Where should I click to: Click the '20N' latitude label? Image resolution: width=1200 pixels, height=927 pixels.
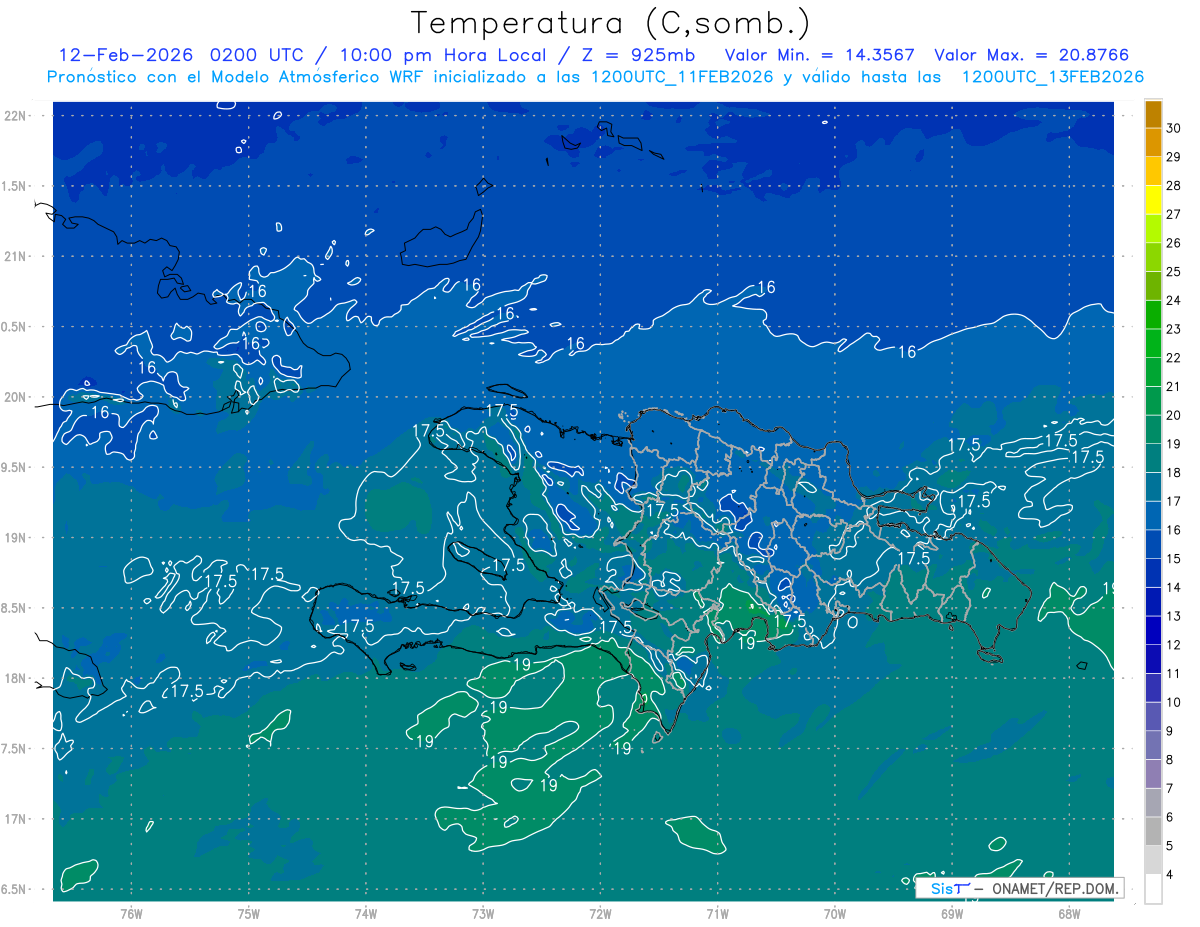pos(15,397)
